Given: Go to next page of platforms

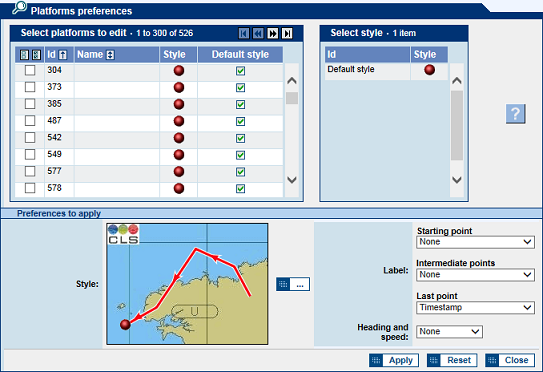Looking at the screenshot, I should click(x=273, y=33).
